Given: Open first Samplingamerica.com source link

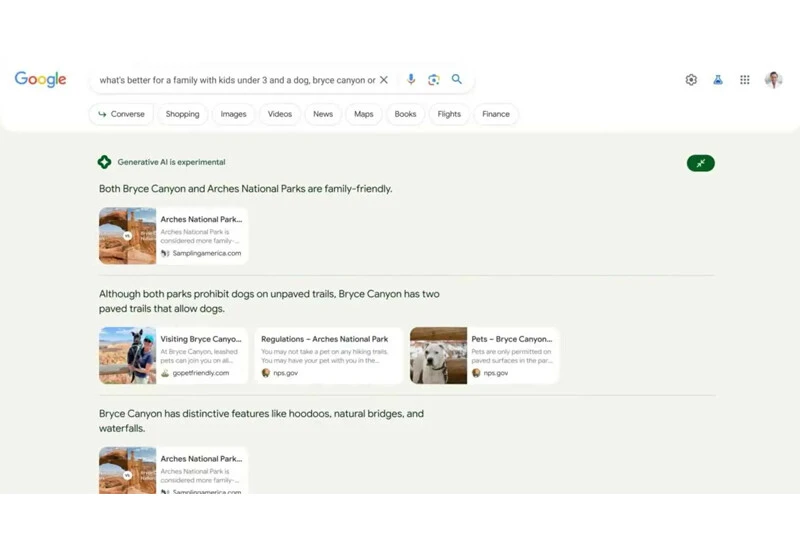Looking at the screenshot, I should pos(207,253).
